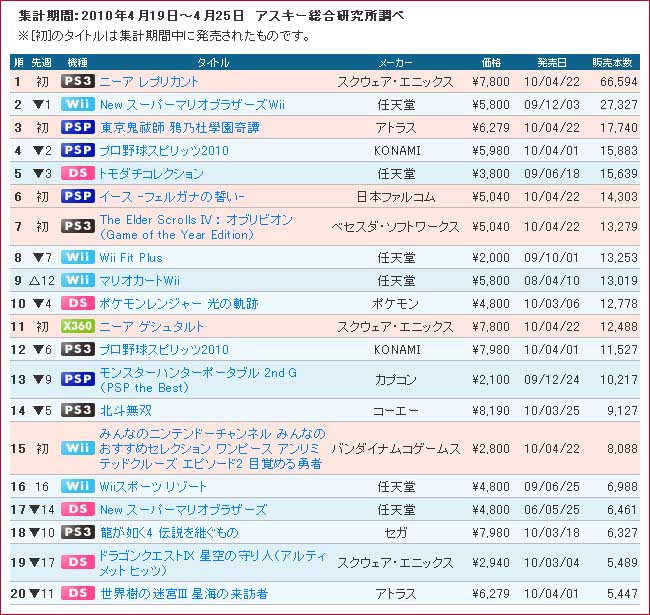Image resolution: width=650 pixels, height=615 pixels.
Task: Open 世界樹の迷宮III 星海の来訪者 link
Action: (184, 594)
